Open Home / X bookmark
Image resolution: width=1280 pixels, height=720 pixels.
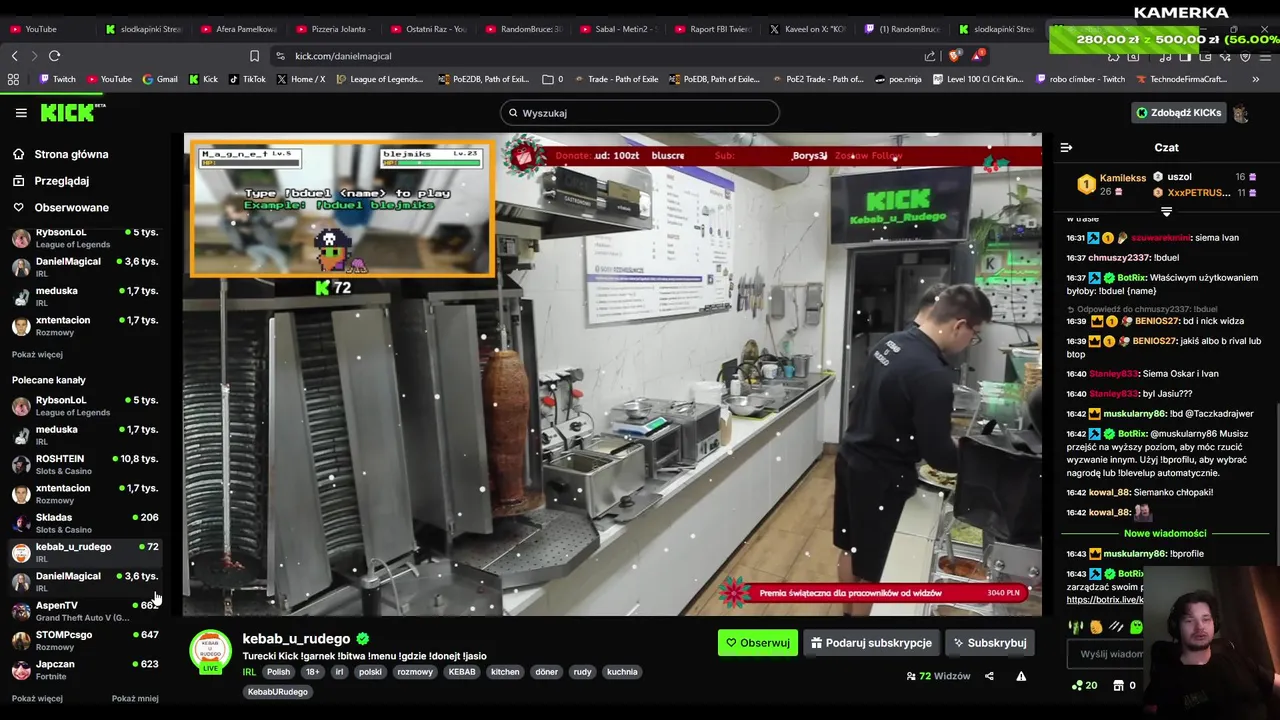pyautogui.click(x=300, y=79)
